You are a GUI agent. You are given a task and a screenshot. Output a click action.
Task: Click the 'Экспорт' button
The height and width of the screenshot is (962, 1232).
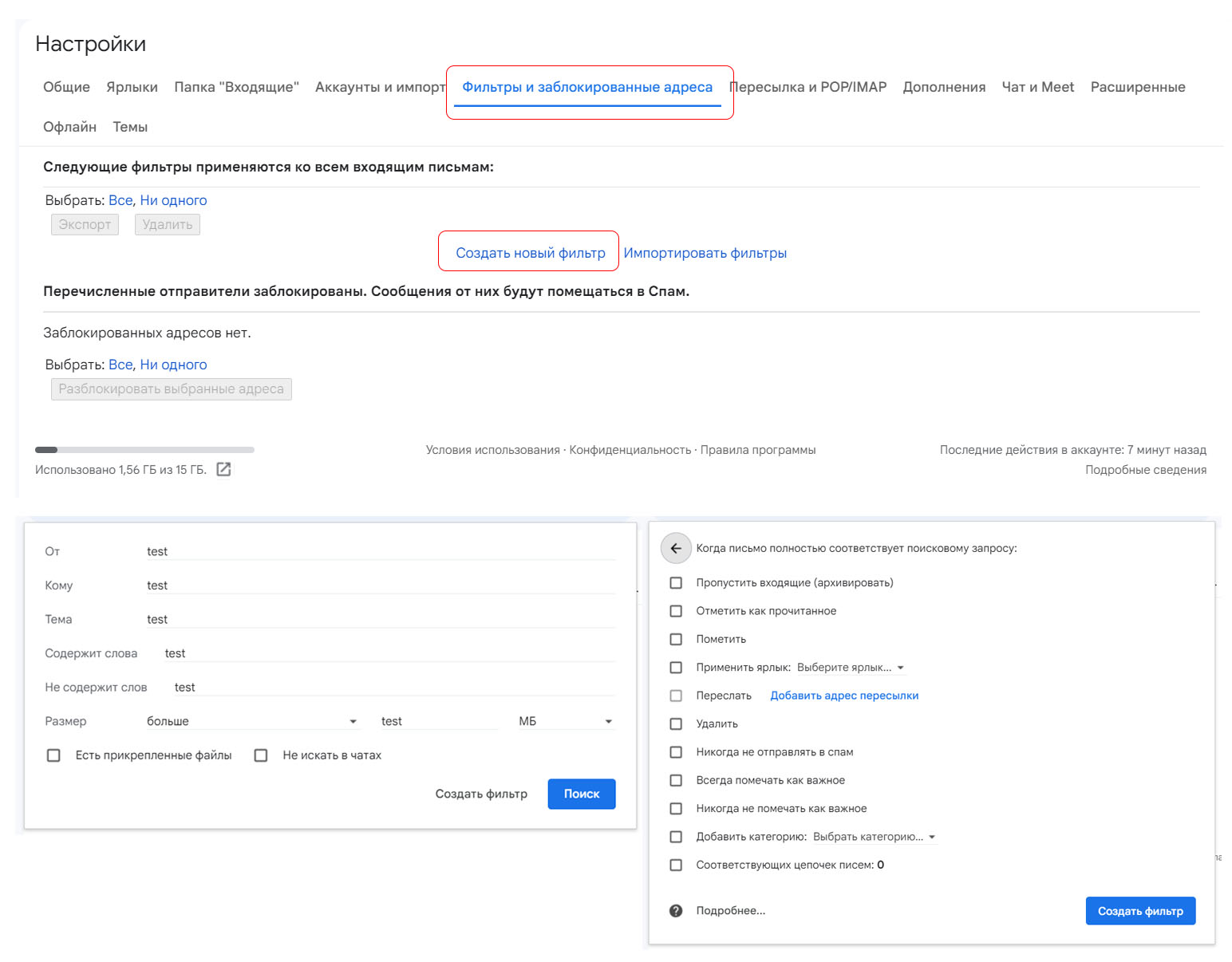(x=85, y=224)
